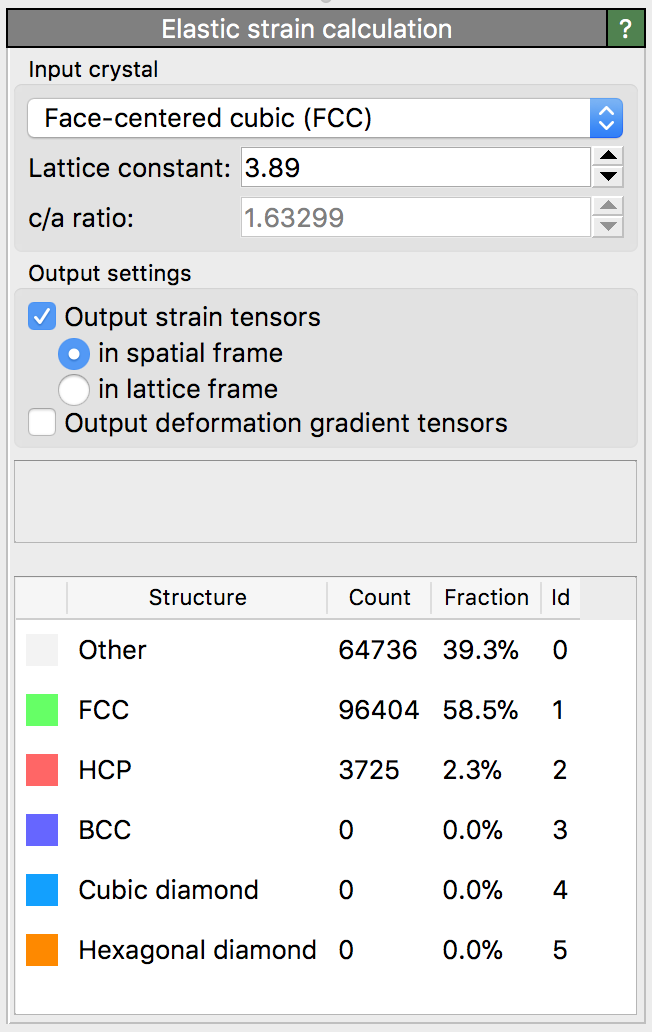Click the orange Hexagonal diamond color swatch
This screenshot has height=1032, width=652.
point(42,950)
